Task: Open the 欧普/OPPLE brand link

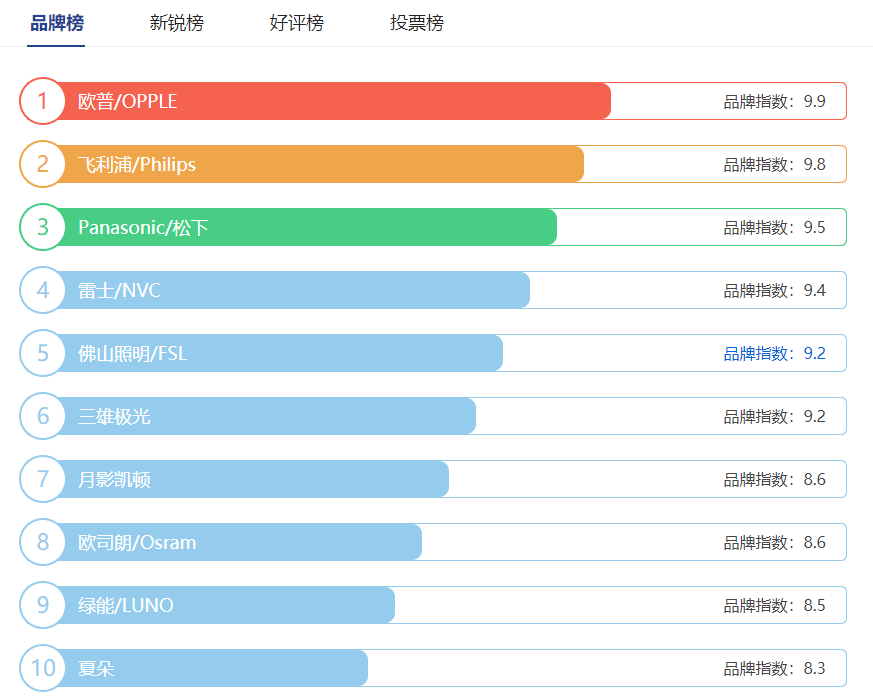Action: click(127, 101)
